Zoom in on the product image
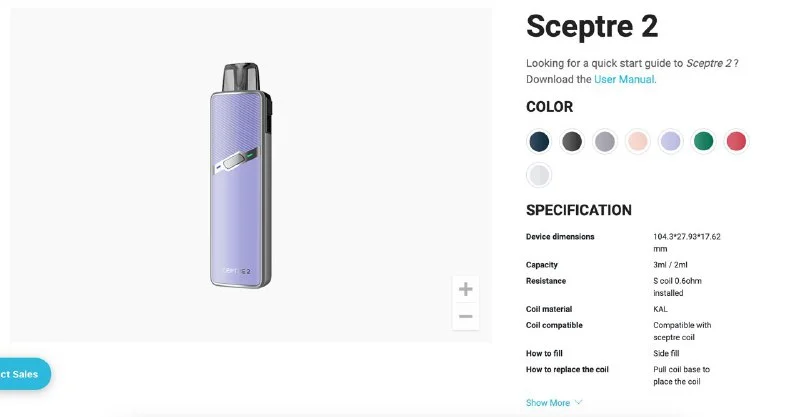Viewport: 800px width, 417px height. 465,290
